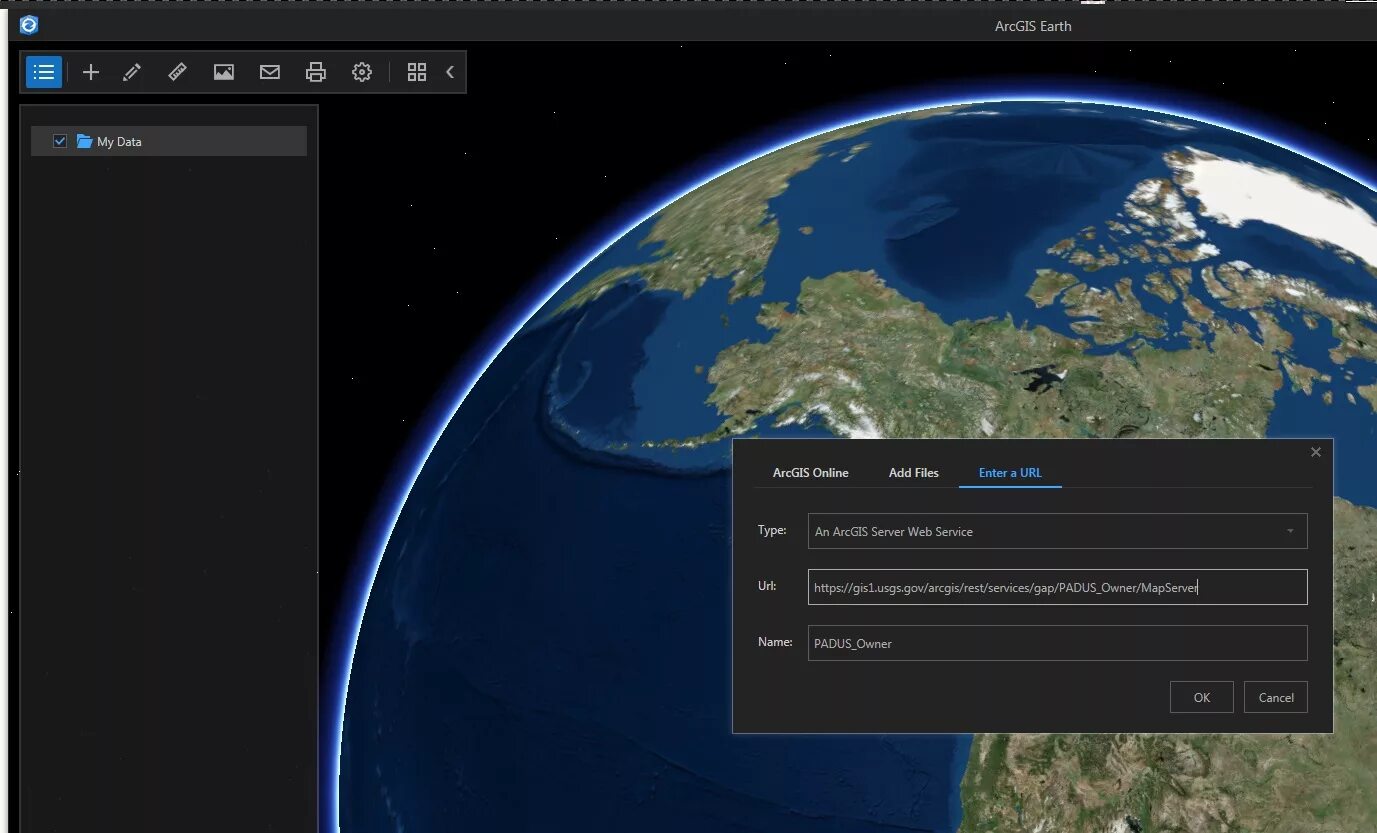1377x833 pixels.
Task: Click the Cancel button
Action: coord(1275,698)
